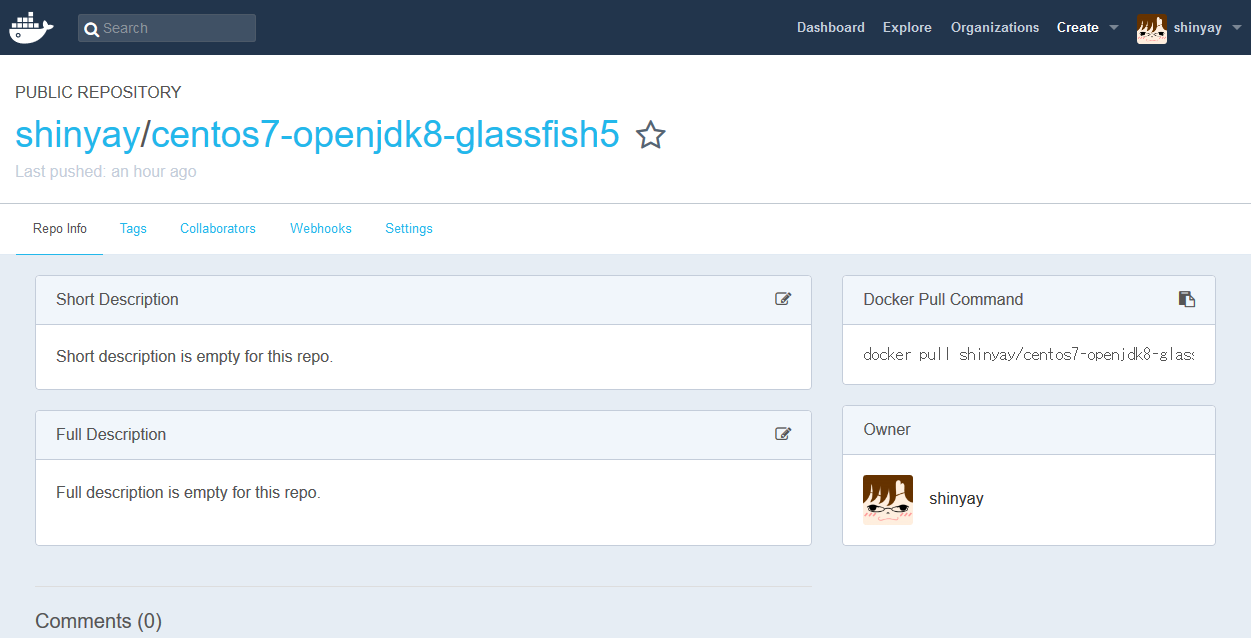Click the shinyay namespace link in title

coord(77,135)
